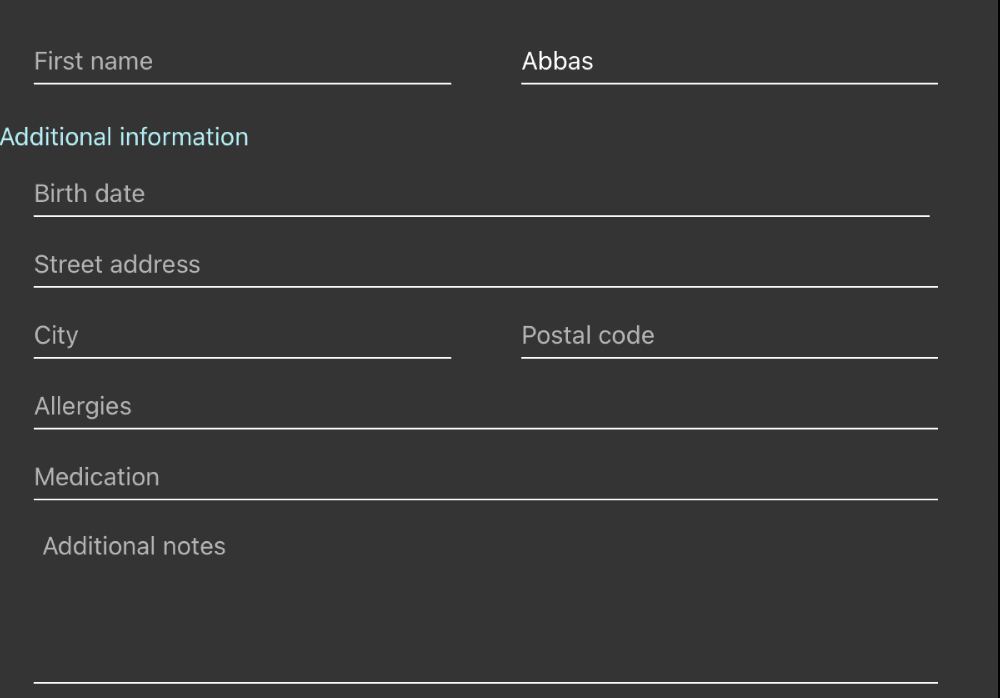Focus the Medication input field

485,478
